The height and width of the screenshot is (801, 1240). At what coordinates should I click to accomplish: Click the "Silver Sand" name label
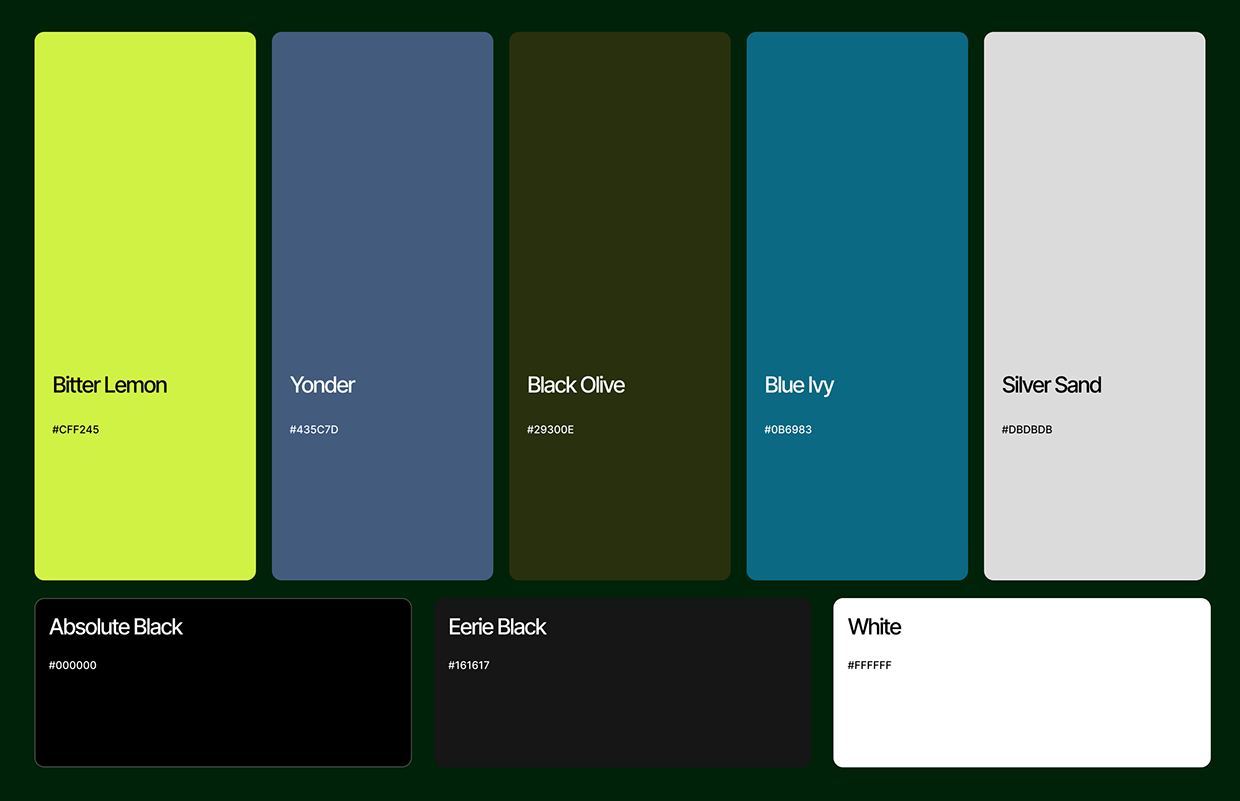click(x=1051, y=385)
